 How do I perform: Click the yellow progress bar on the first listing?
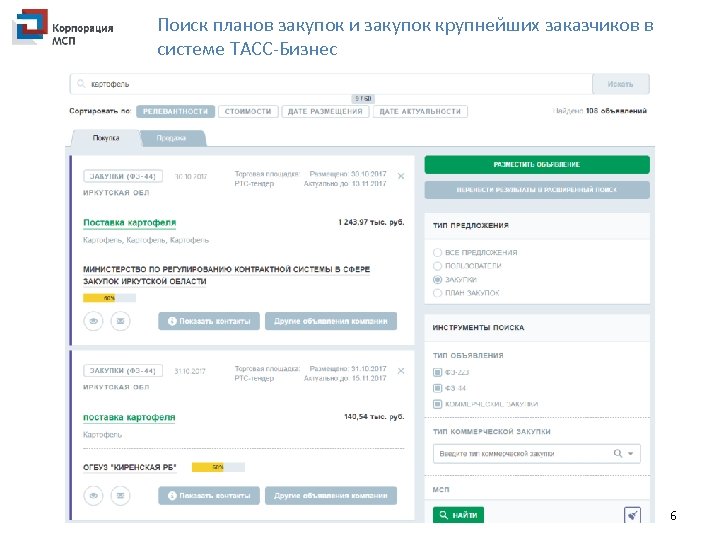click(109, 298)
